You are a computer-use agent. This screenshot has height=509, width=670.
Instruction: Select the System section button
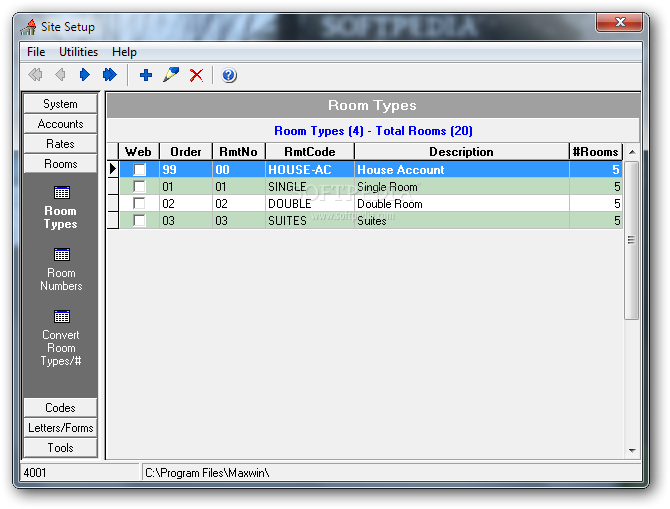(60, 104)
